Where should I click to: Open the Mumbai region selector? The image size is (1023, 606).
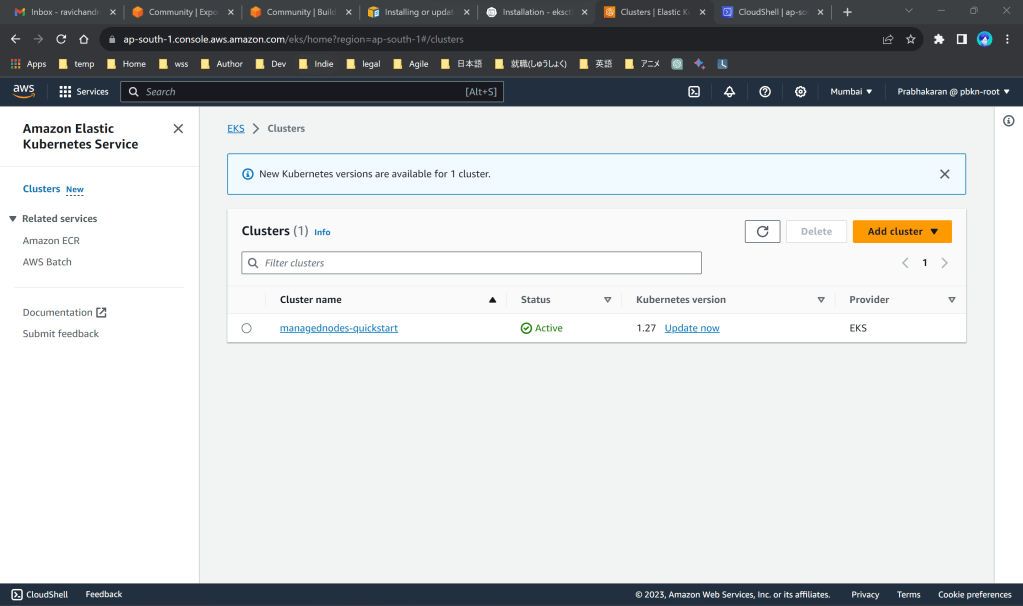tap(851, 91)
